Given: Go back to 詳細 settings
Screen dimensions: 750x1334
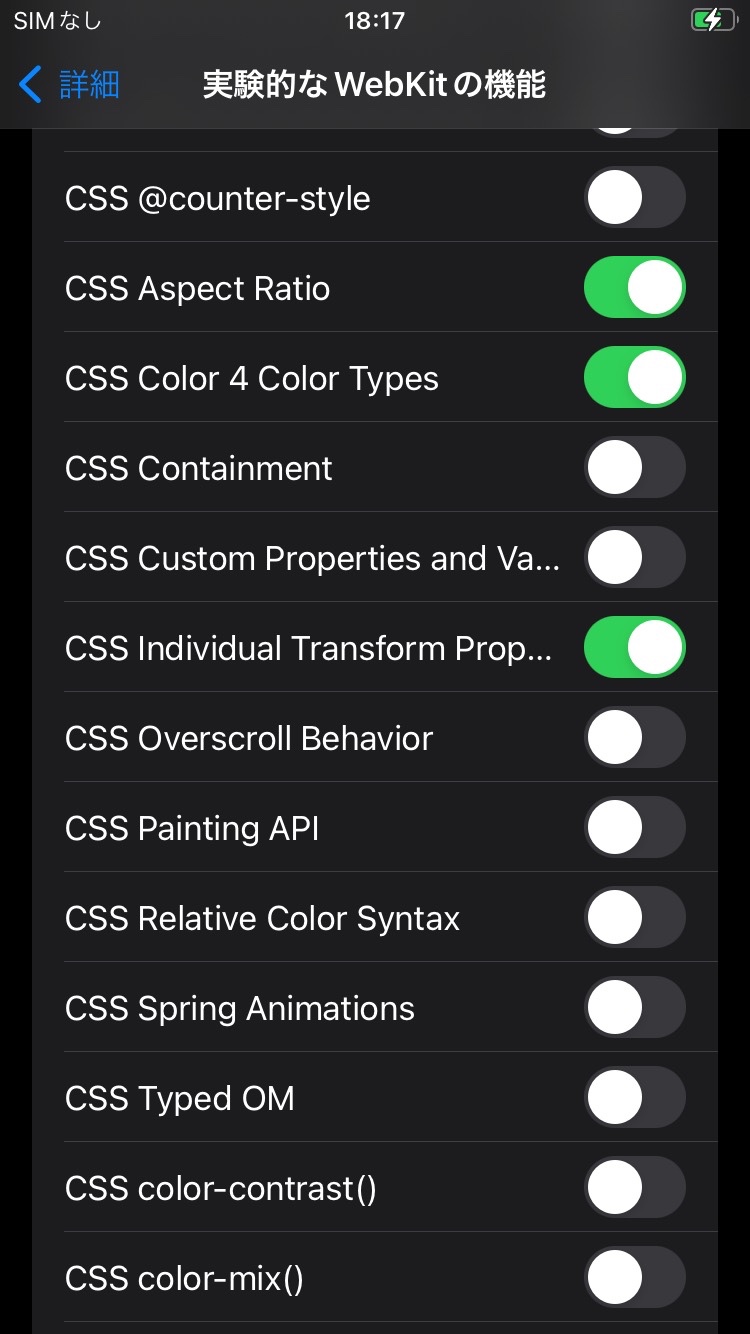Looking at the screenshot, I should tap(88, 85).
